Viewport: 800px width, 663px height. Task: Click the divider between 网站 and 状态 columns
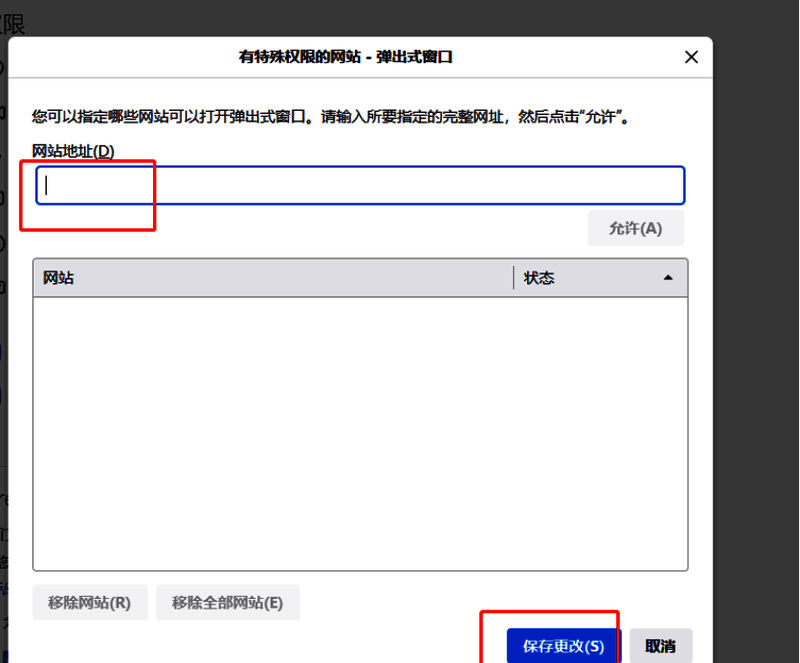[514, 277]
